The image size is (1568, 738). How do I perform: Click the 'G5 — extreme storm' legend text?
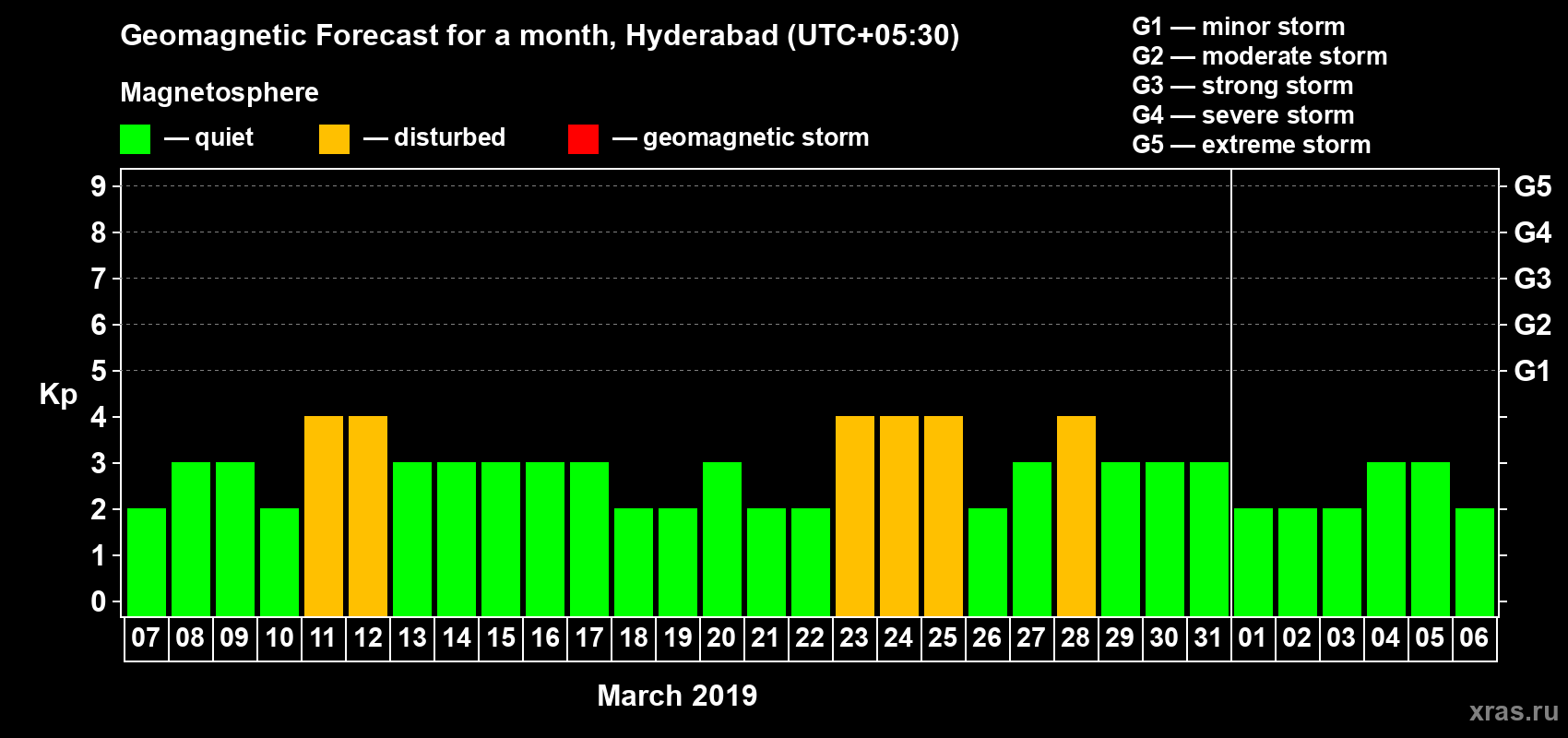coord(1252,145)
